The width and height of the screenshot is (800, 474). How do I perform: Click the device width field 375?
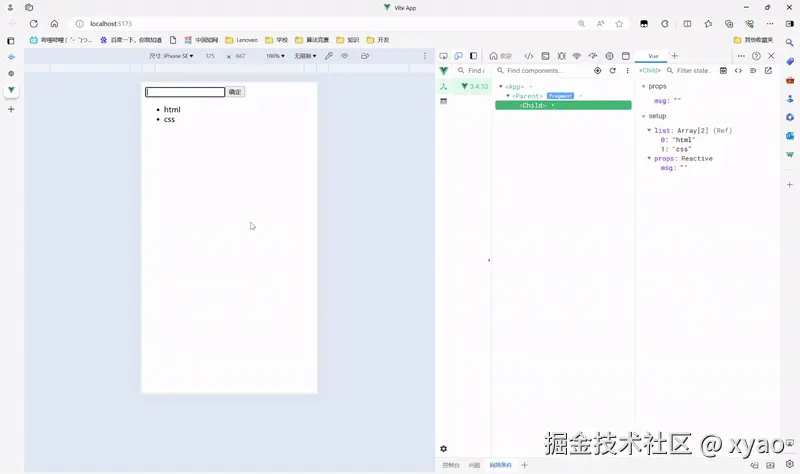(x=210, y=56)
